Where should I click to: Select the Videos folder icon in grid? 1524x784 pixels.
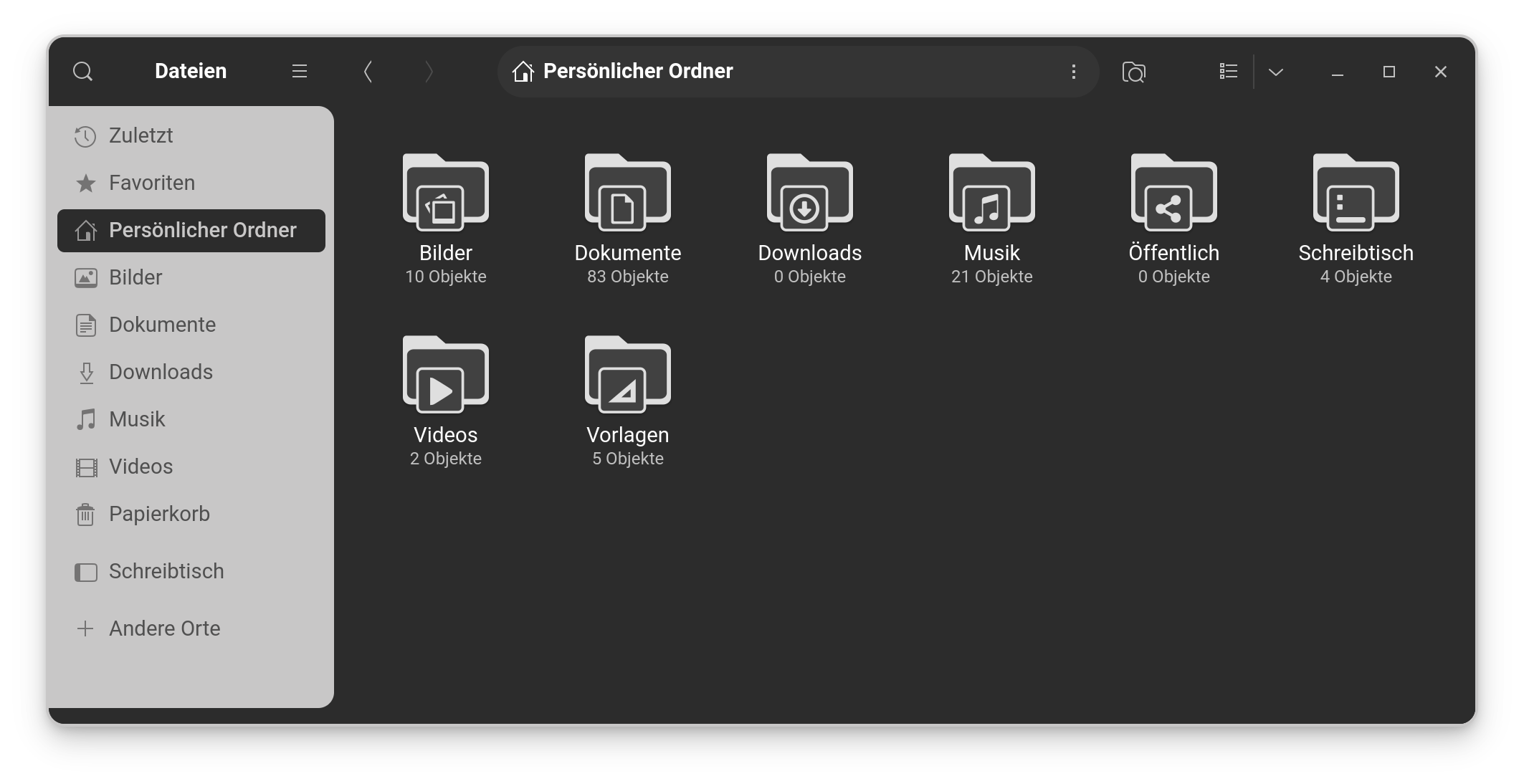pos(446,374)
